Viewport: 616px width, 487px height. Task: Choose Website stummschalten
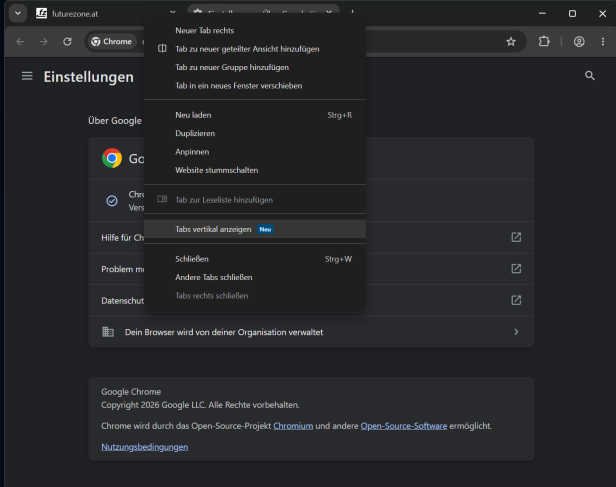coord(255,170)
